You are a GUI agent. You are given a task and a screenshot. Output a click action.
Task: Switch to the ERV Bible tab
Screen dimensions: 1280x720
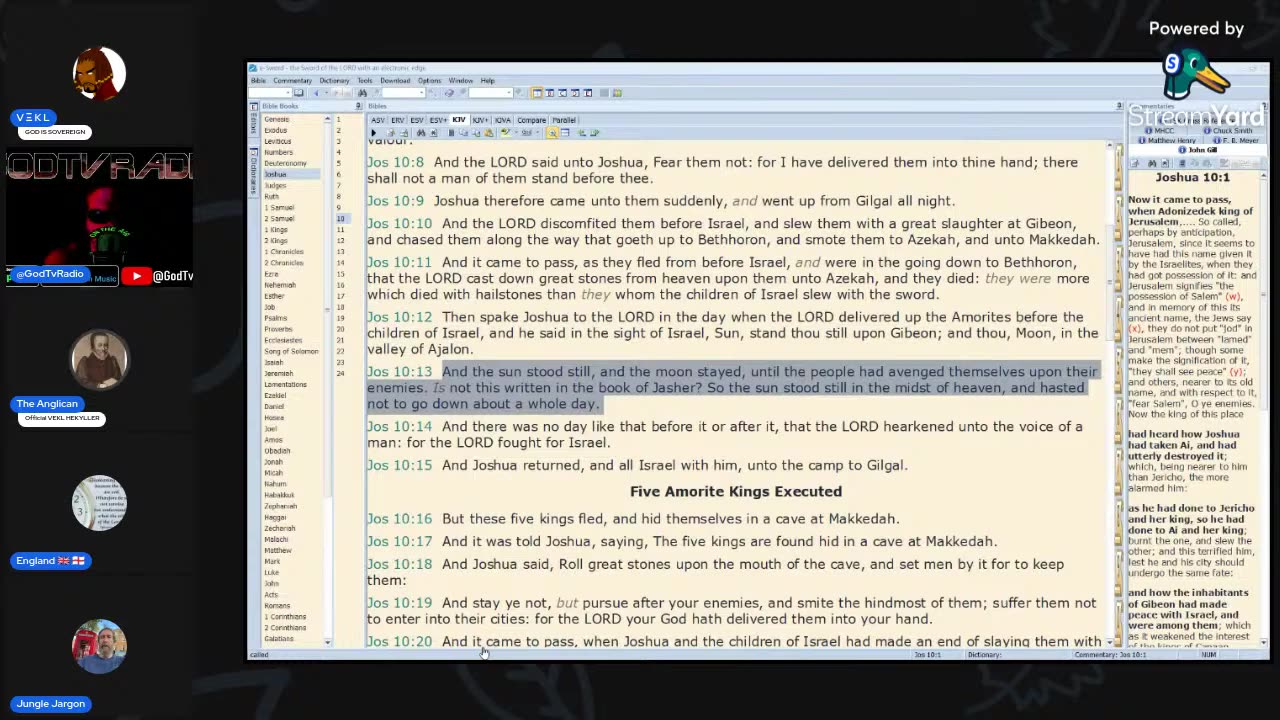[x=398, y=120]
